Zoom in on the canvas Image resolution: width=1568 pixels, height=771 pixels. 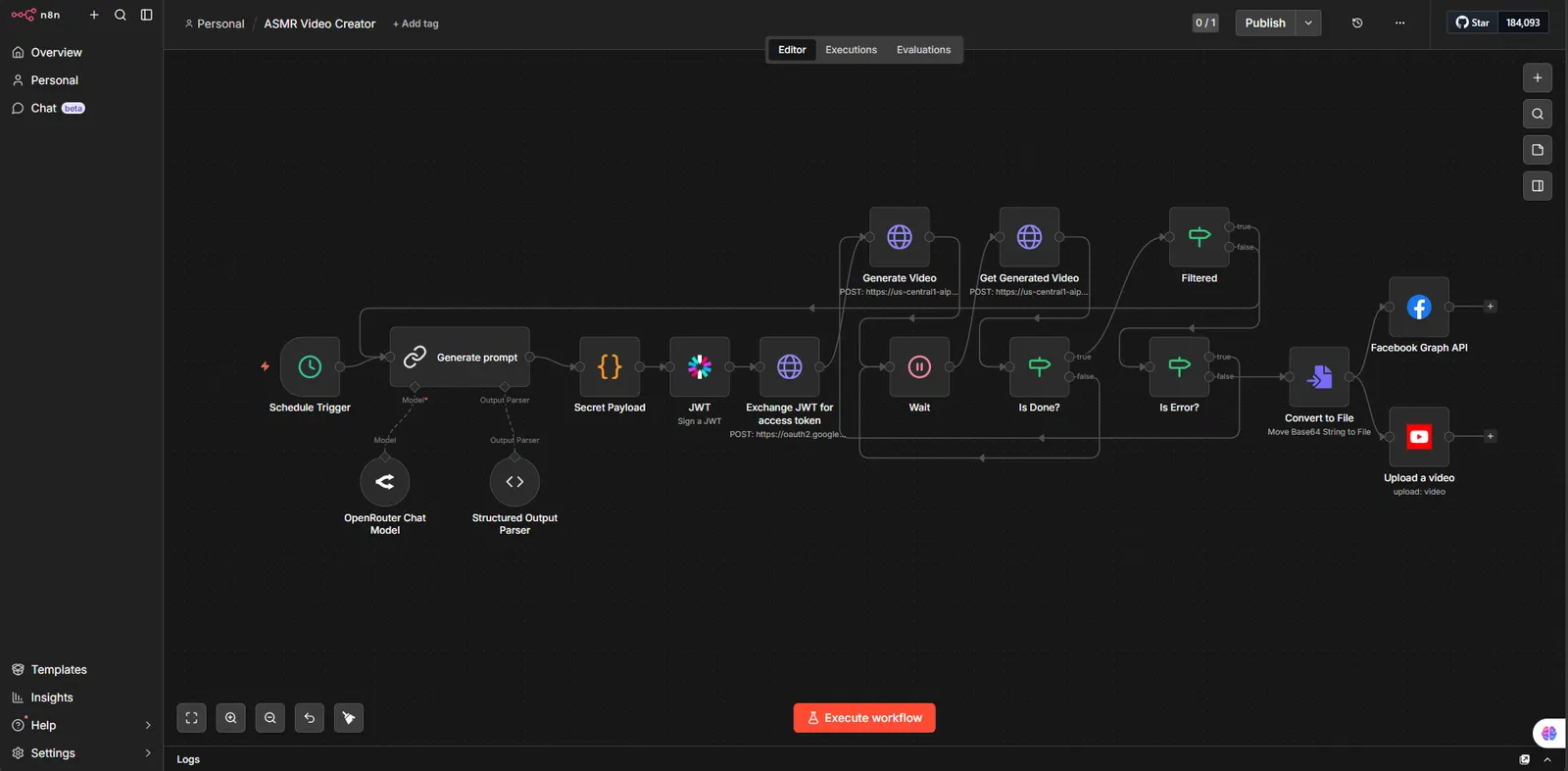[x=231, y=718]
